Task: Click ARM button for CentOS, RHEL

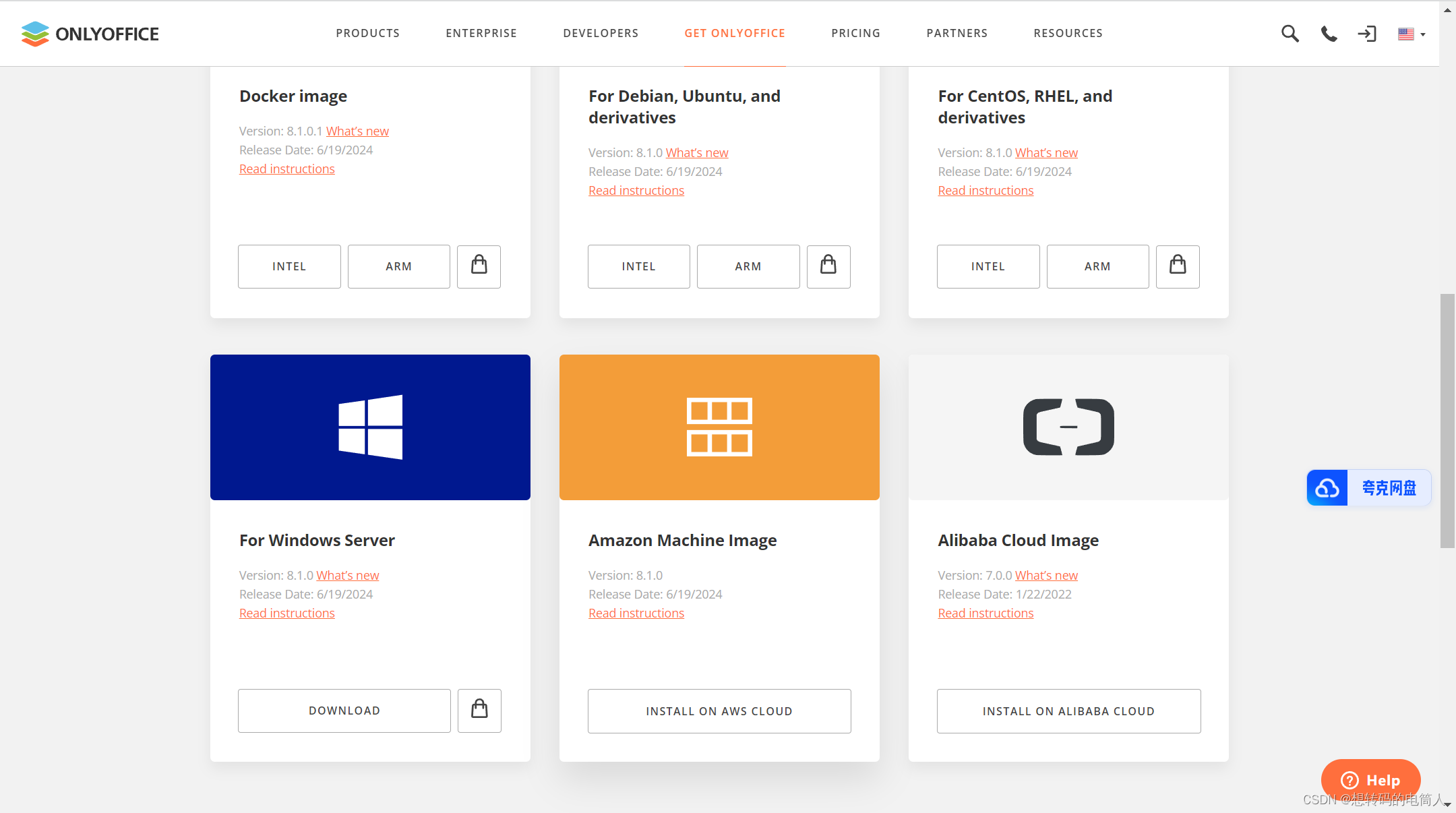Action: pyautogui.click(x=1097, y=266)
